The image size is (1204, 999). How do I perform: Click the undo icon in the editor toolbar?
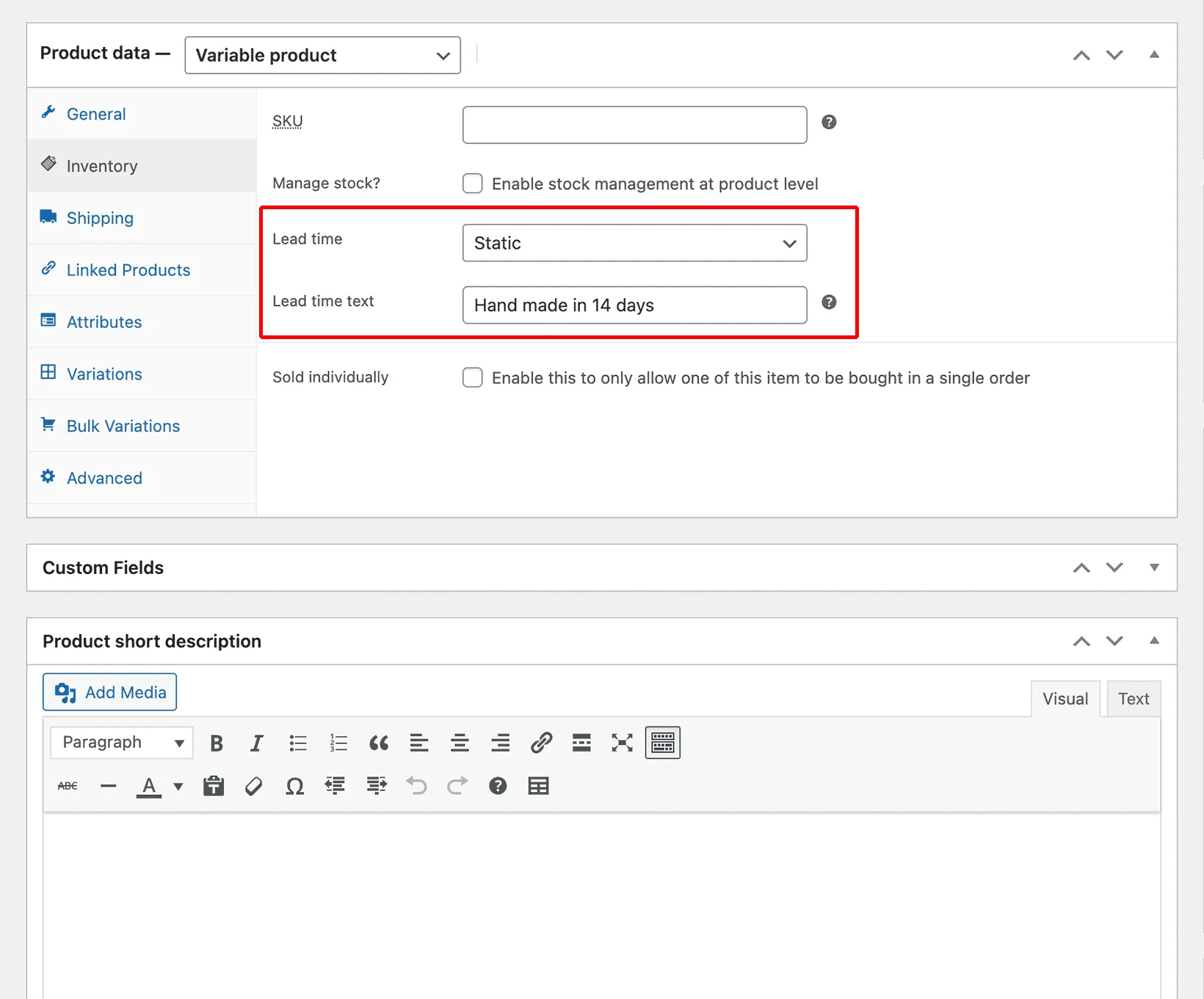[417, 785]
